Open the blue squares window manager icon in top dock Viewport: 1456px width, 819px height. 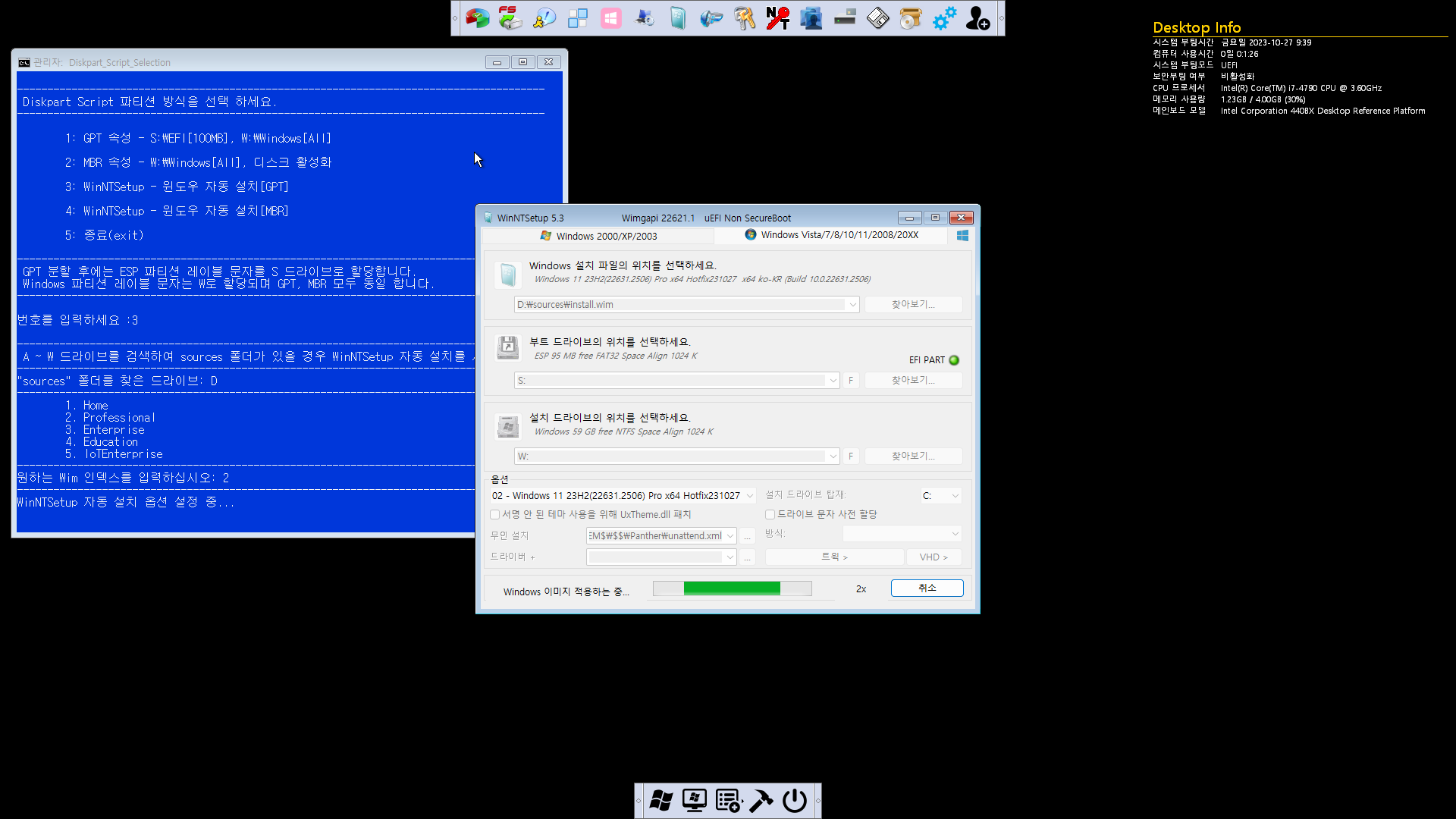(x=578, y=17)
